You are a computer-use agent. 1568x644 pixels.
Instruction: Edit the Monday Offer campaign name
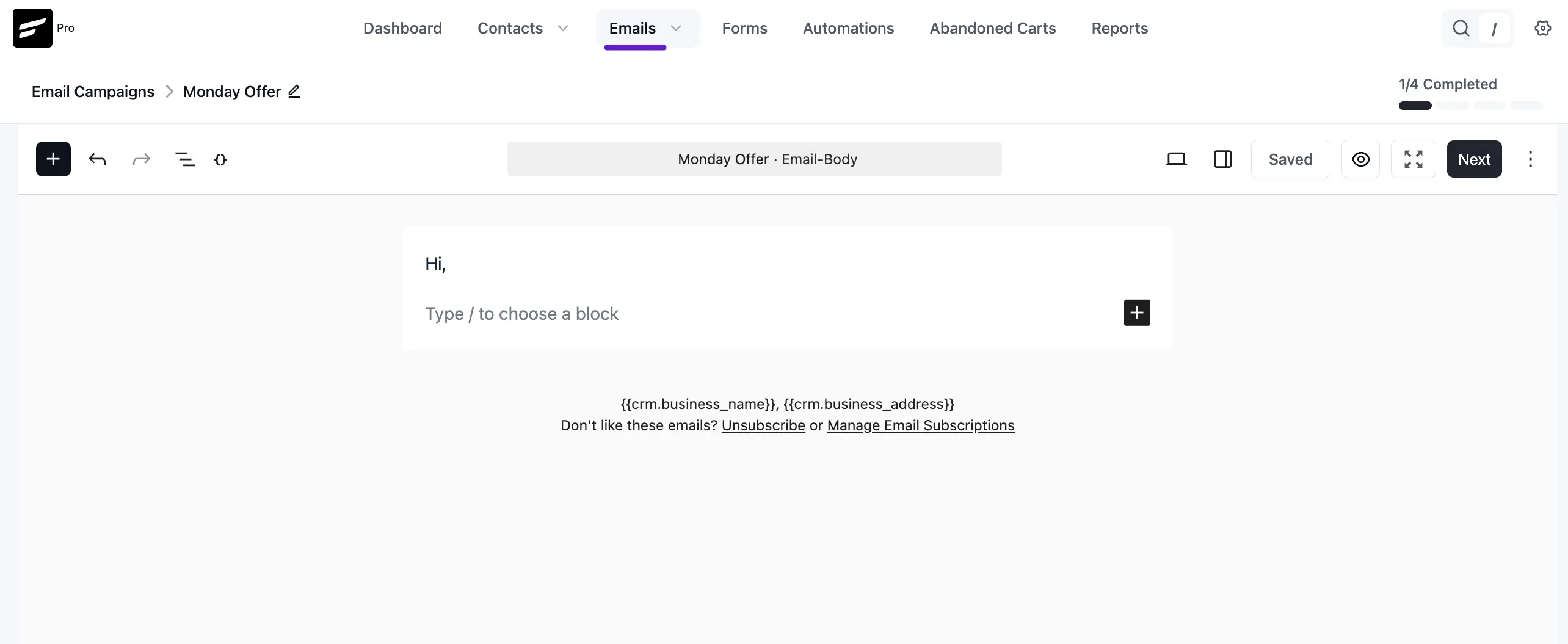tap(294, 92)
